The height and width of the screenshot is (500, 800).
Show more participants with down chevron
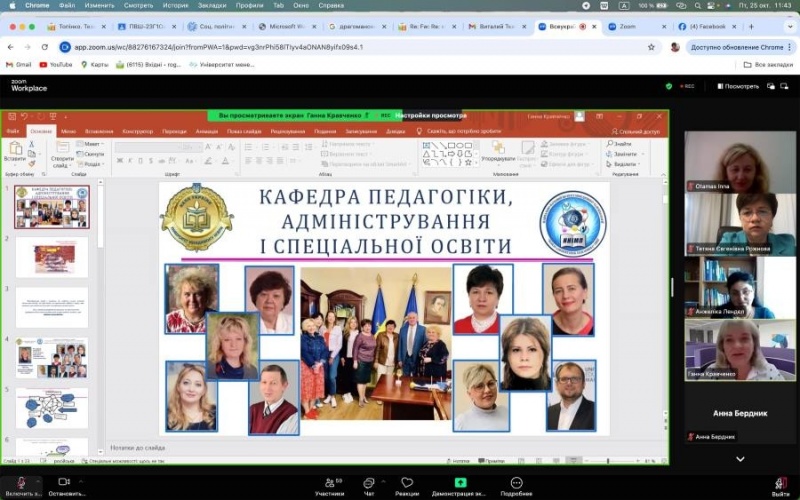point(740,459)
